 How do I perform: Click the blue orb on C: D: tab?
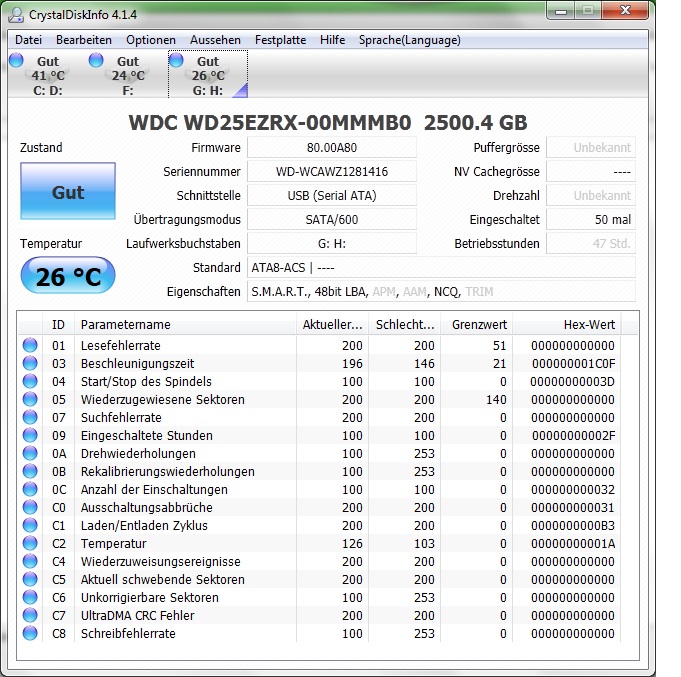click(16, 60)
